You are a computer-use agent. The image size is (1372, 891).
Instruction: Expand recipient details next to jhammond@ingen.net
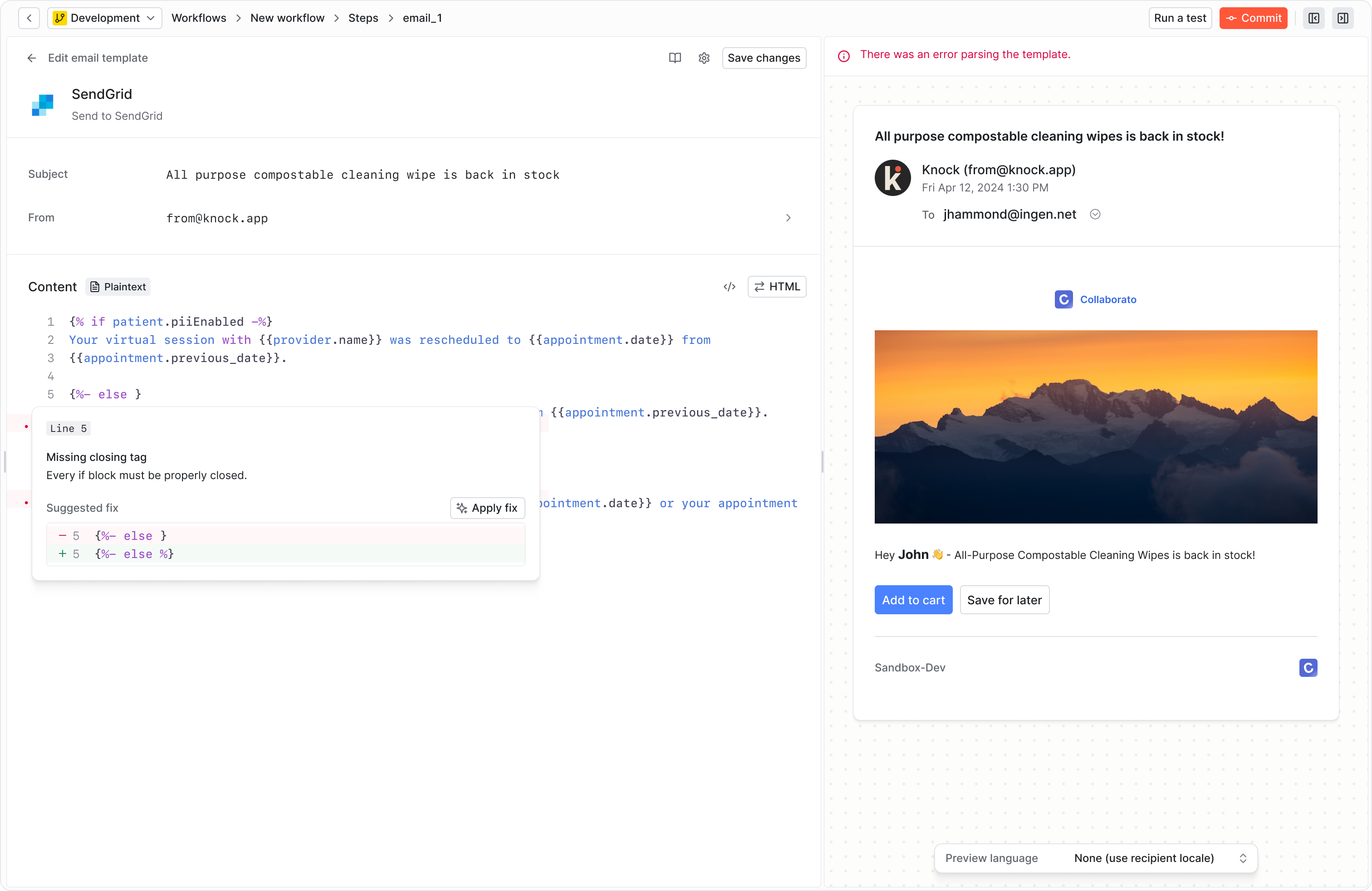pos(1095,215)
